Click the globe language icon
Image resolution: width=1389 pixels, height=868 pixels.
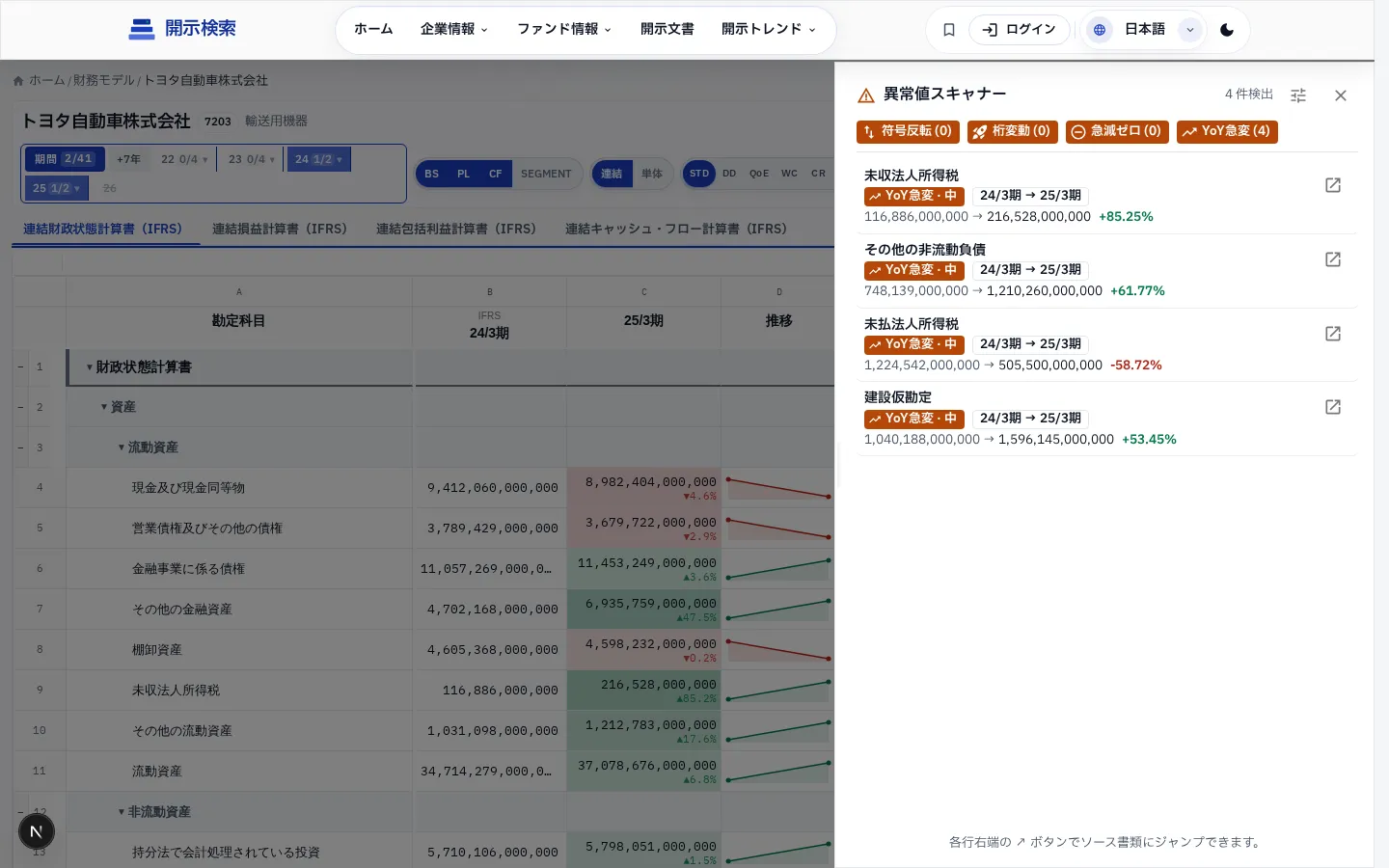coord(1100,30)
